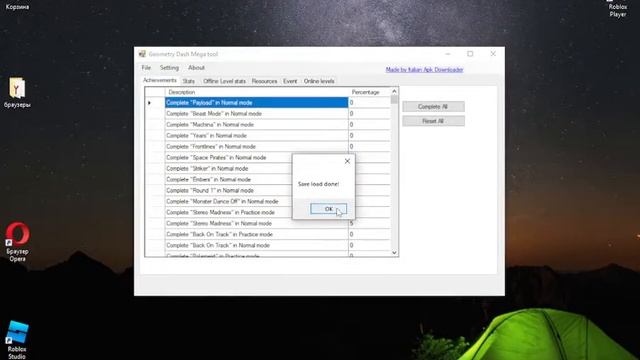This screenshot has width=640, height=360.
Task: Select the Браузер Opera desktop shortcut
Action: pyautogui.click(x=17, y=242)
